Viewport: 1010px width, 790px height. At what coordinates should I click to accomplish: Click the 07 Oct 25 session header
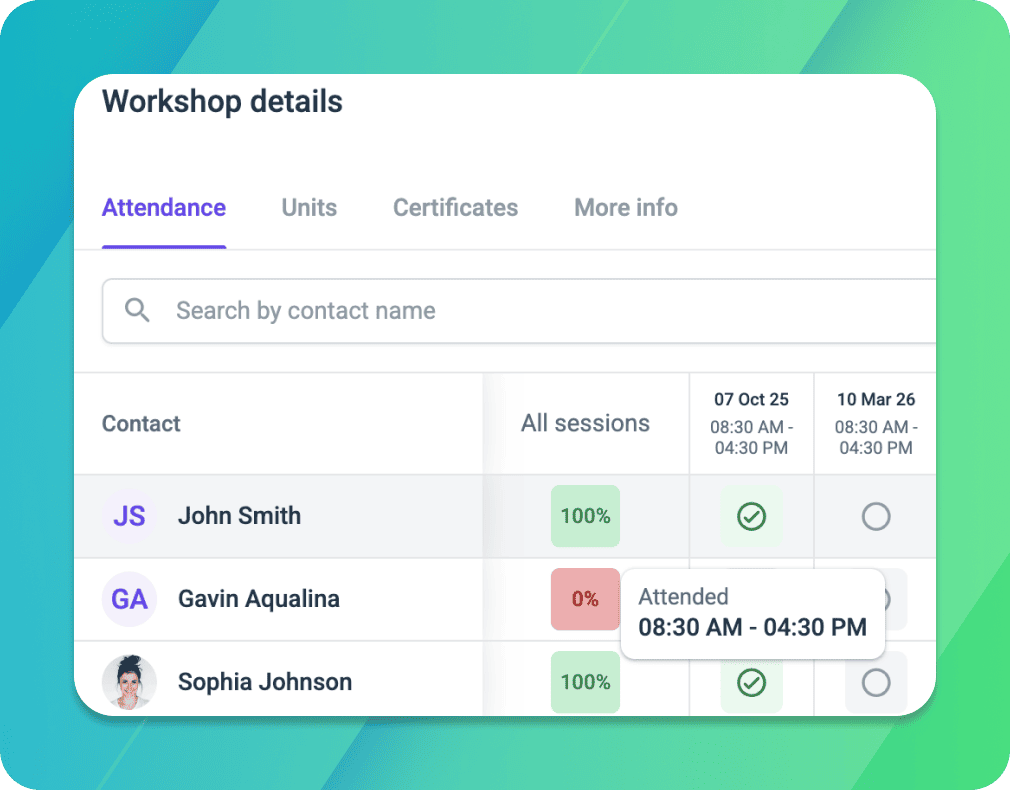click(751, 423)
